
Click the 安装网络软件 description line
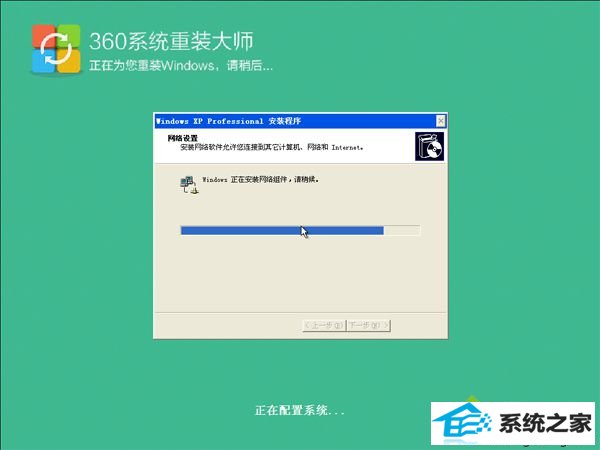pos(272,147)
